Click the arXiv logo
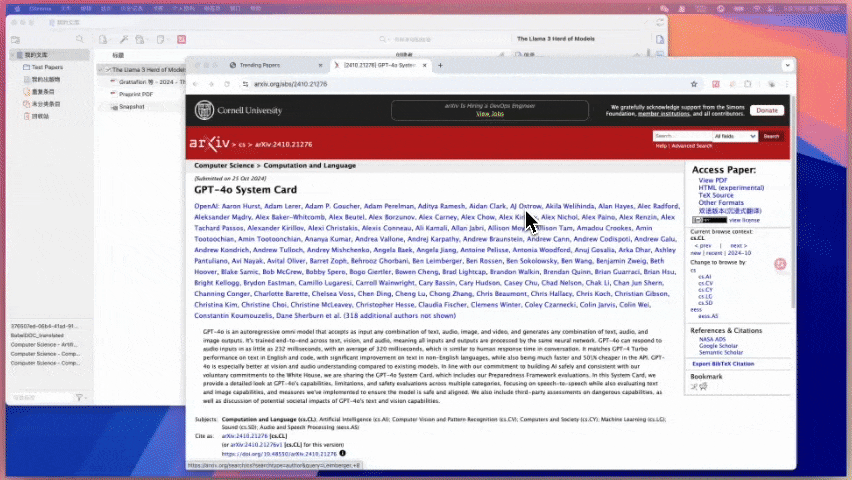 coord(209,144)
